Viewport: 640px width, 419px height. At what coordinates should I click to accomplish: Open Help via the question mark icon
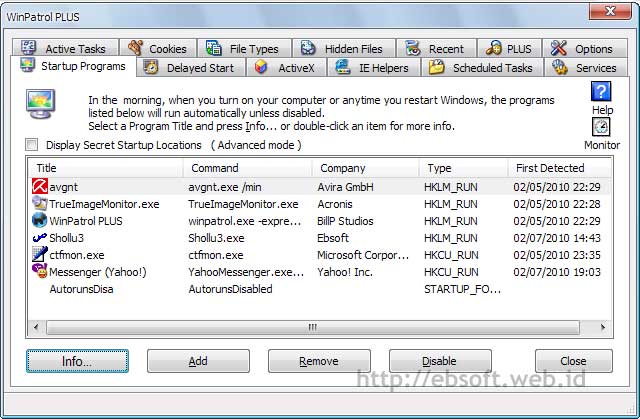click(601, 91)
